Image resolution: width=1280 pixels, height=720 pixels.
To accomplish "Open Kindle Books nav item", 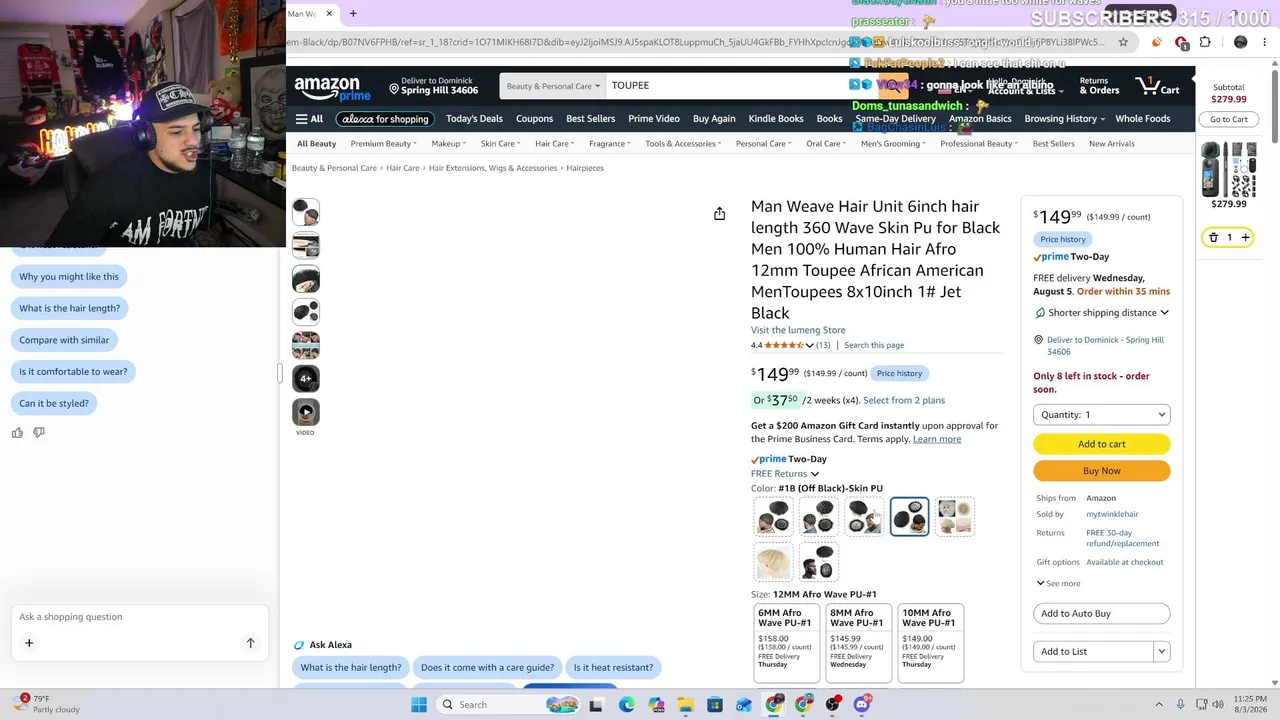I will pos(776,119).
